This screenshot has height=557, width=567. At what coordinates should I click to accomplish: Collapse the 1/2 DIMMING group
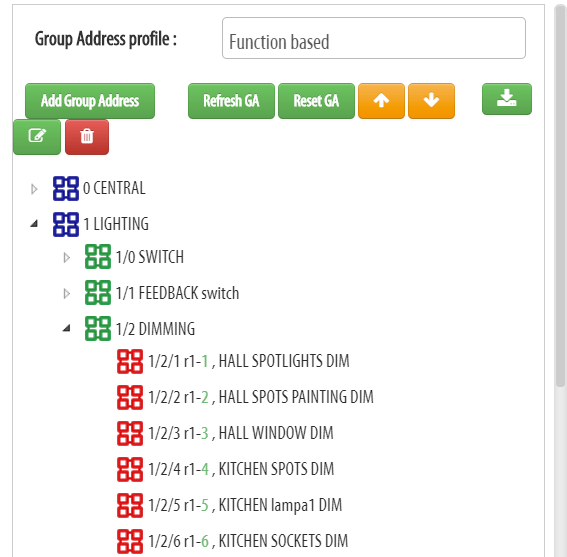pyautogui.click(x=67, y=328)
